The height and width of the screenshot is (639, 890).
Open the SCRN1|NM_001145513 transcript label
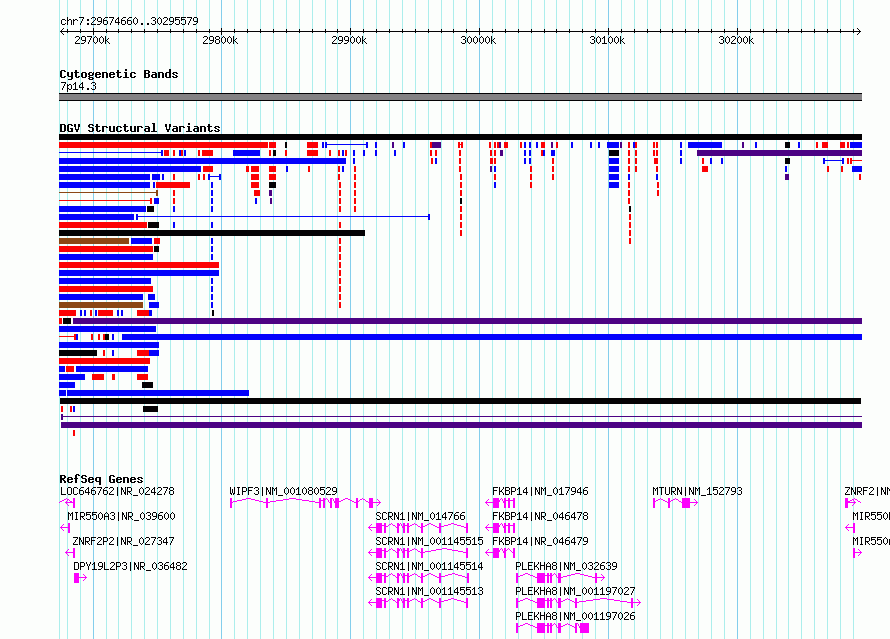click(429, 591)
